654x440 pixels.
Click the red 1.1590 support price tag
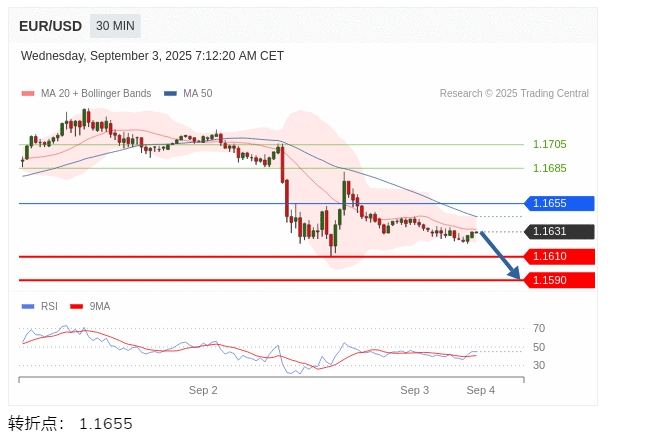[559, 280]
